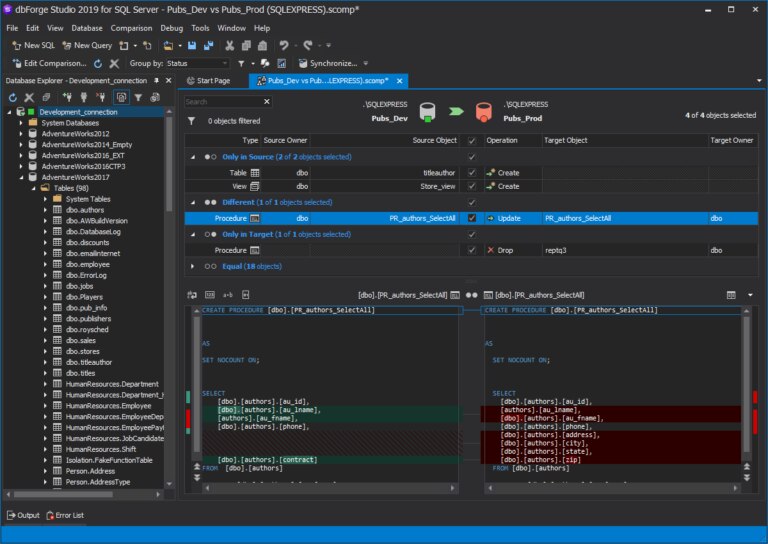
Task: Click the Synchronize button
Action: click(328, 63)
